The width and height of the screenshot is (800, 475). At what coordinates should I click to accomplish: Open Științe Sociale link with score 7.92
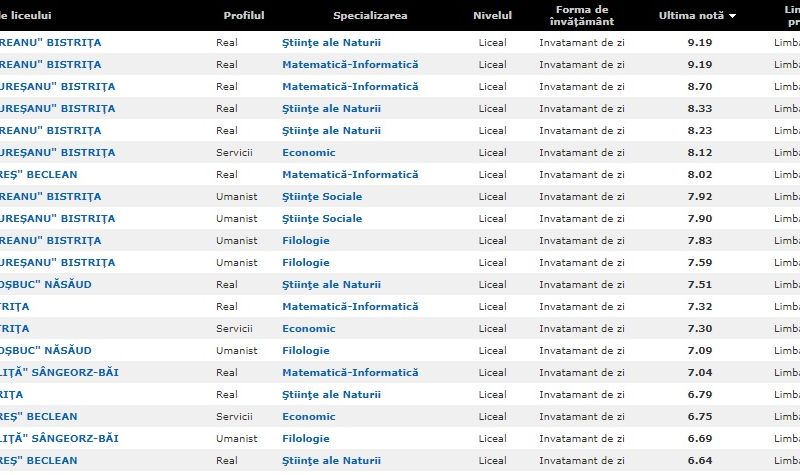point(322,196)
